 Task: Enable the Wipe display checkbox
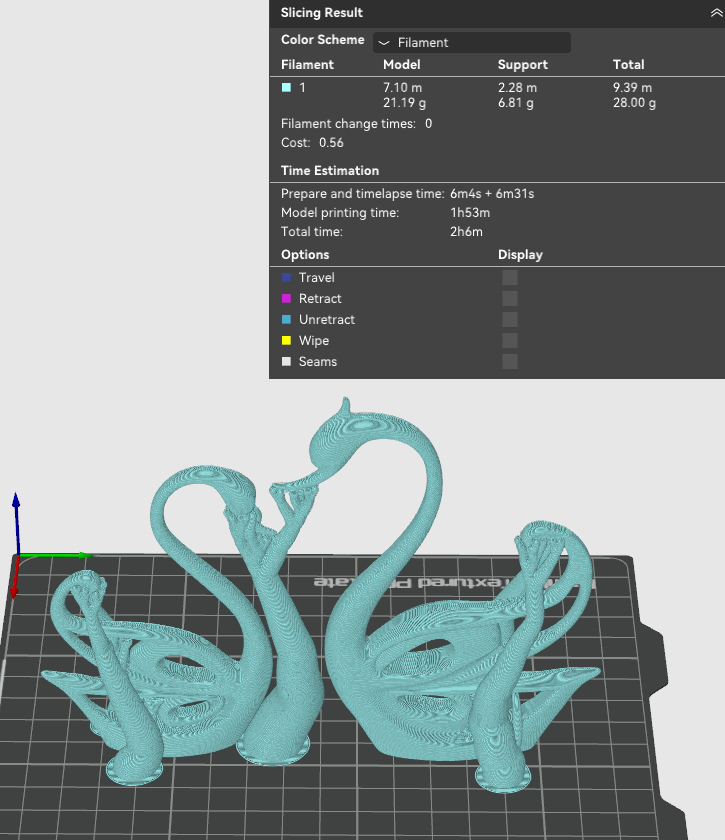pos(510,340)
